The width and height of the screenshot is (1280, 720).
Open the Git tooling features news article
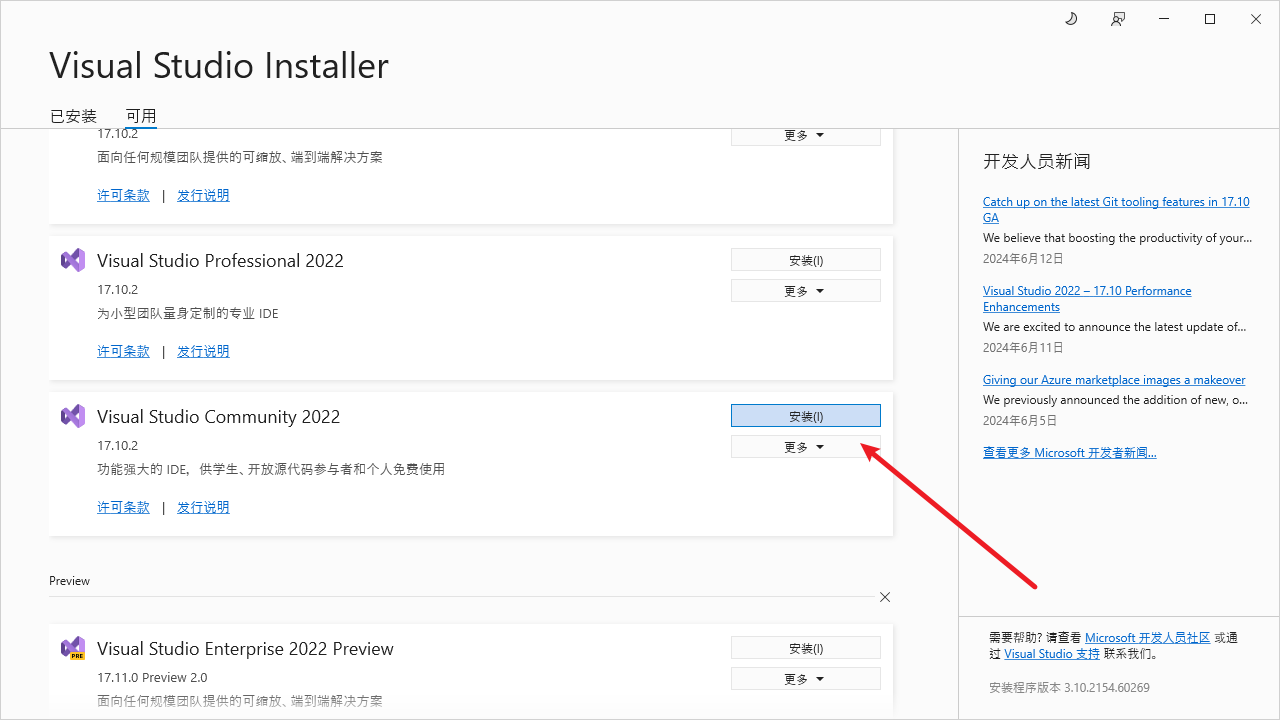point(1115,202)
